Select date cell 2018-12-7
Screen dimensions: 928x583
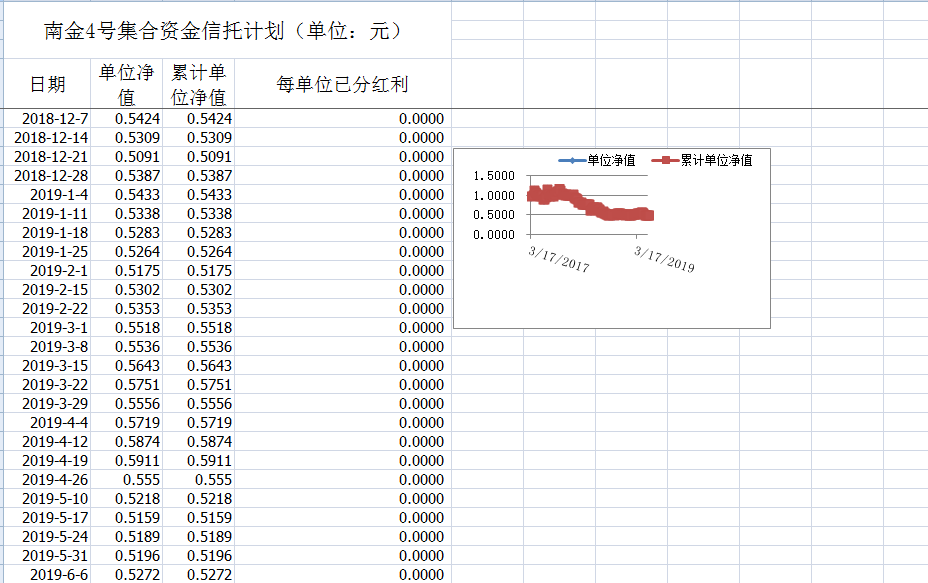[x=47, y=118]
